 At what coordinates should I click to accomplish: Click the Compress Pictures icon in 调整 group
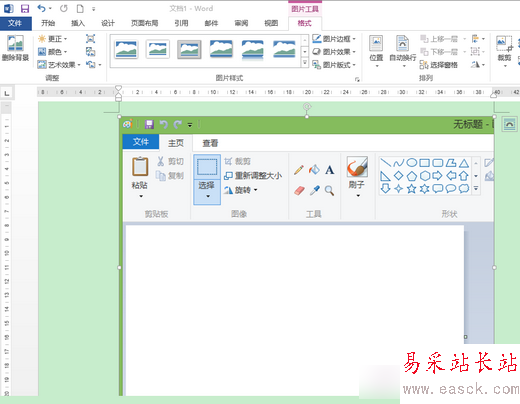point(90,39)
